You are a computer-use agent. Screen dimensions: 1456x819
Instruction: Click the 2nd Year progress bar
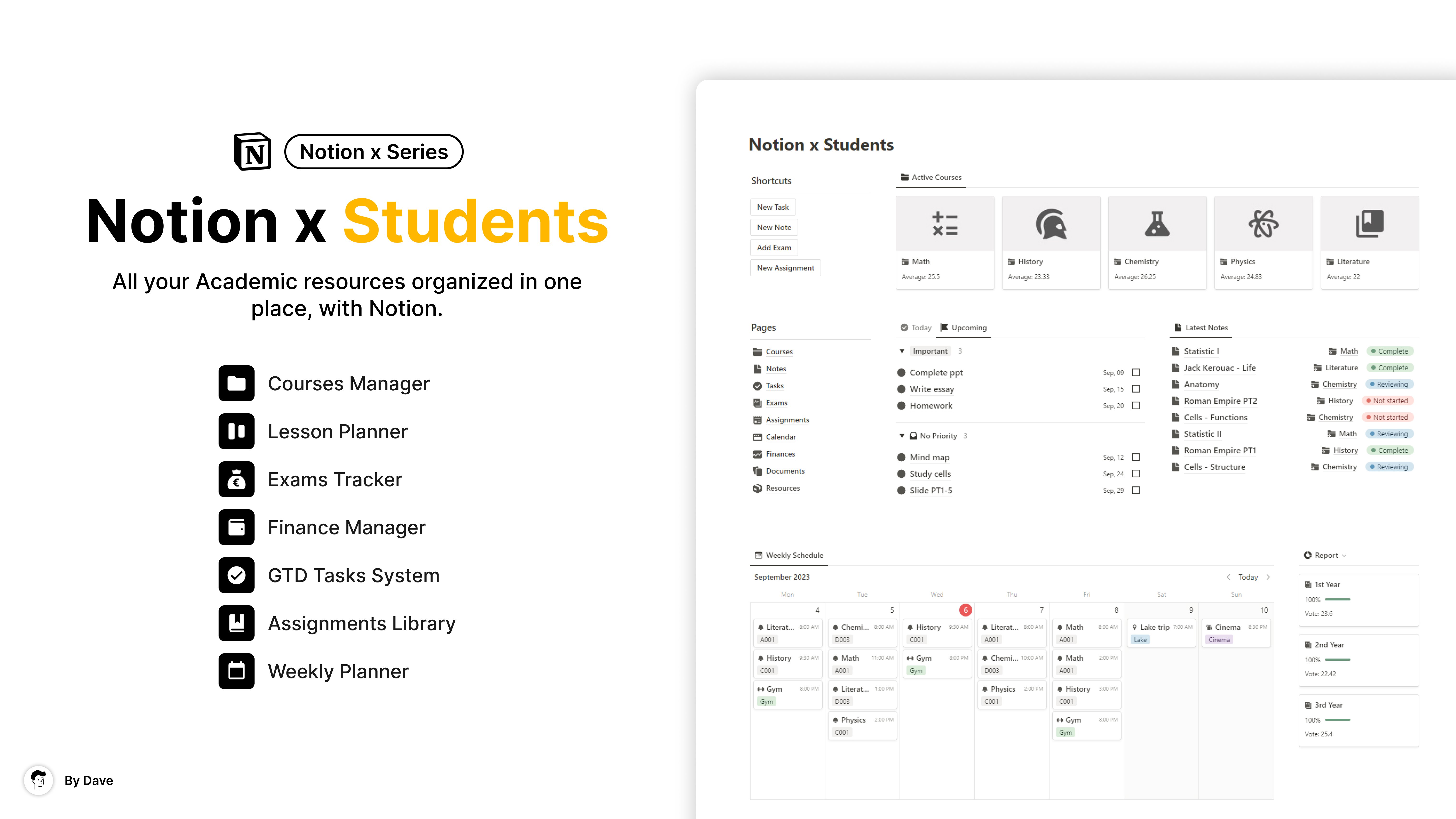coord(1337,660)
